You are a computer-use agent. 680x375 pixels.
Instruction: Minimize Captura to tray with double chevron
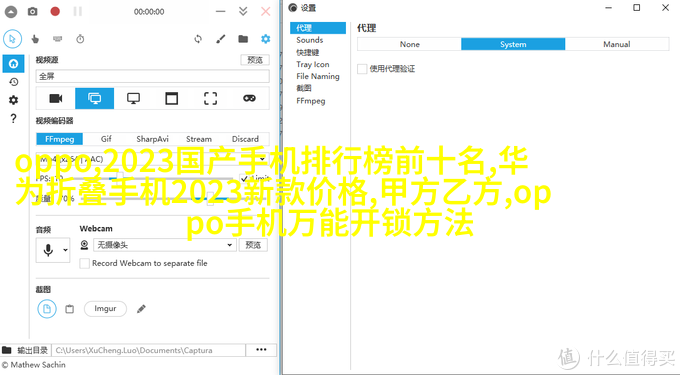point(243,11)
